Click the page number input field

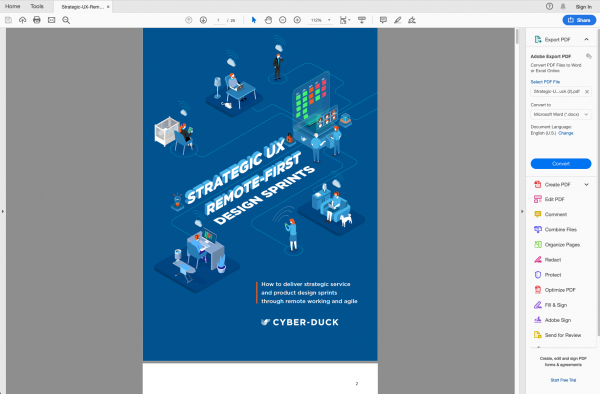coord(218,20)
